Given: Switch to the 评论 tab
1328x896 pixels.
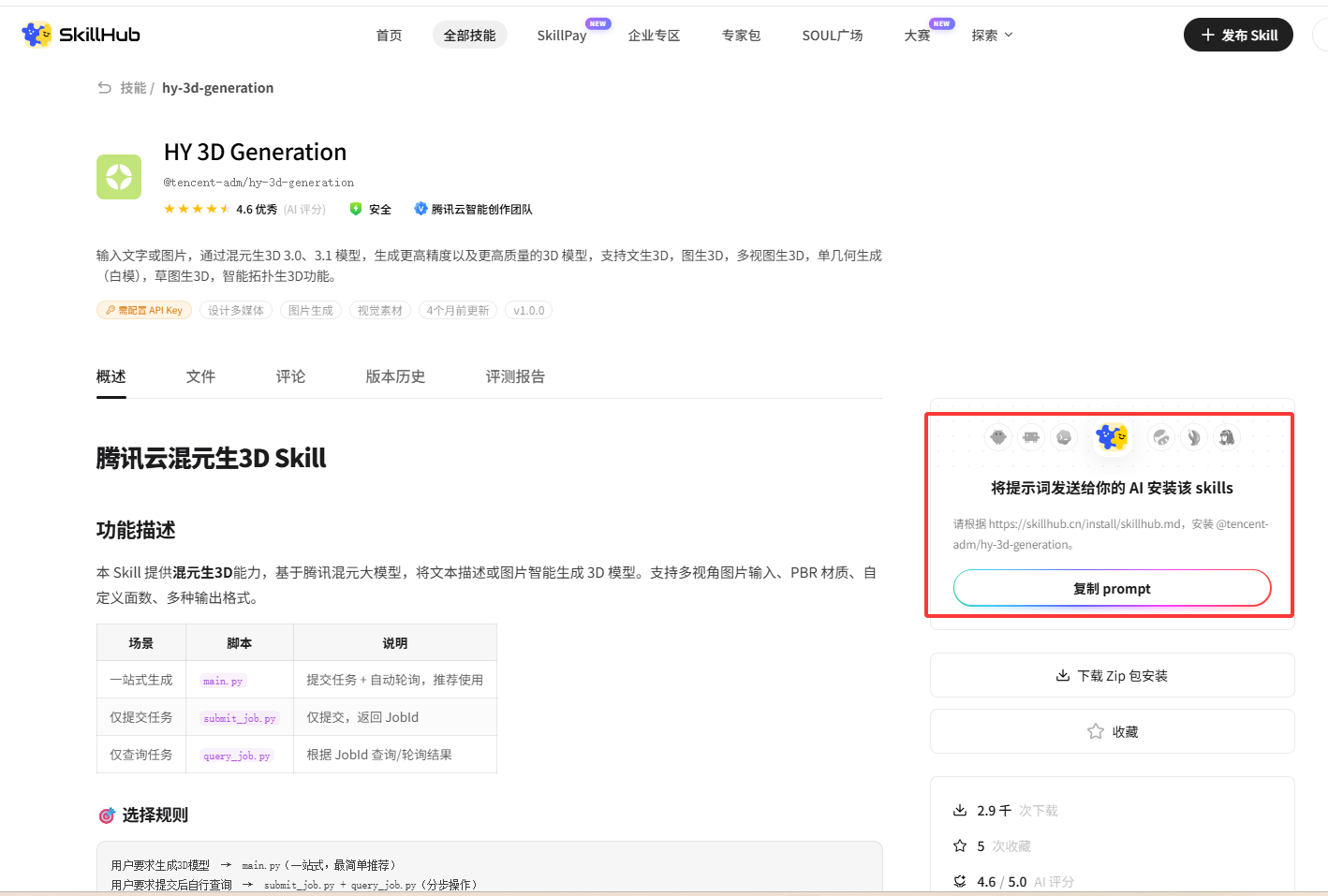Looking at the screenshot, I should click(290, 376).
